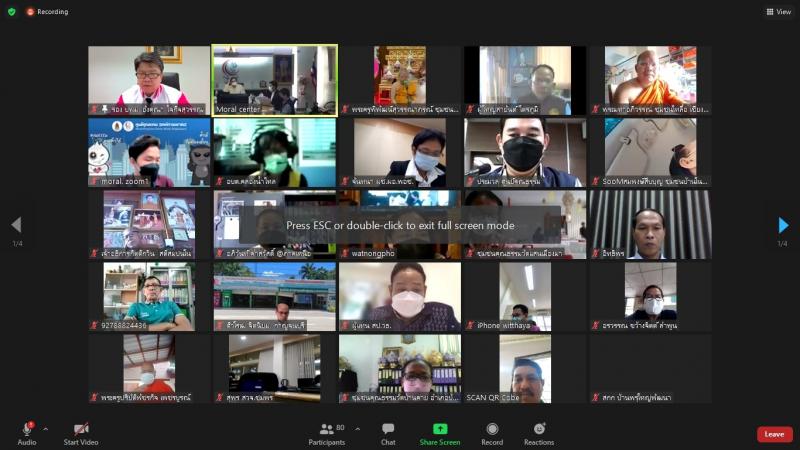Open the View layout menu

tap(779, 11)
